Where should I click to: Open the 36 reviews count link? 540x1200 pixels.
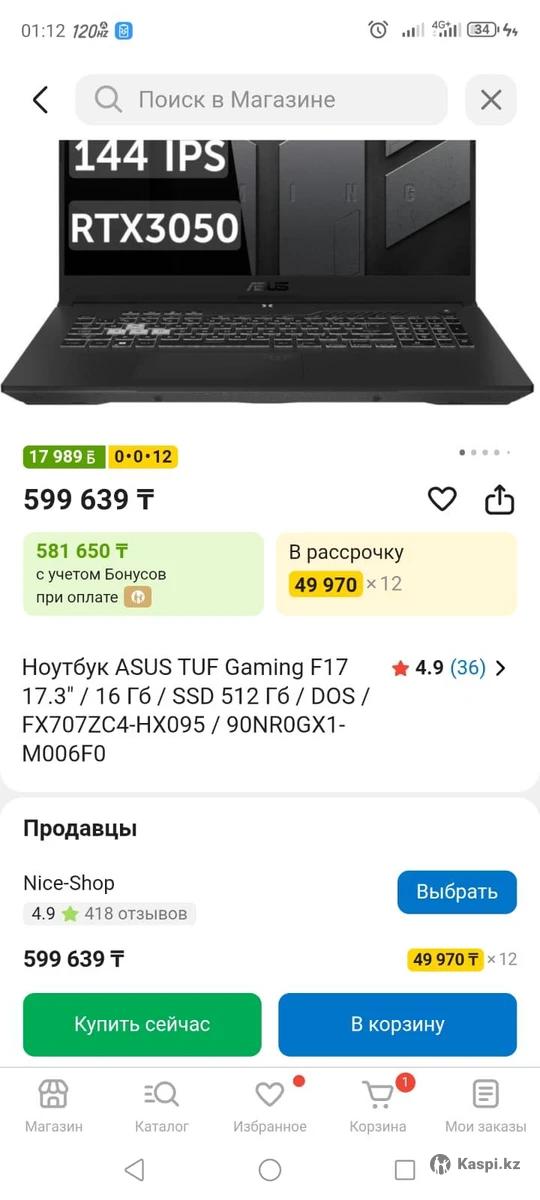point(468,668)
